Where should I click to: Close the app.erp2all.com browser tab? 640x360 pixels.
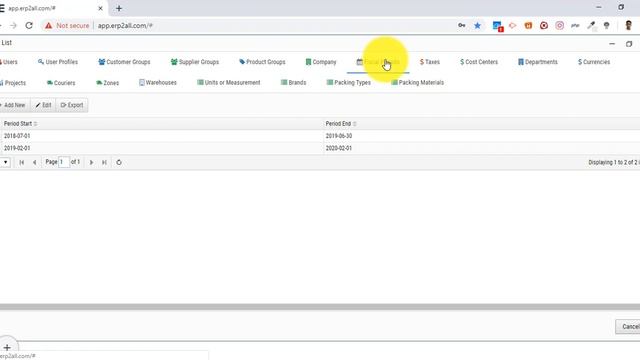point(100,8)
